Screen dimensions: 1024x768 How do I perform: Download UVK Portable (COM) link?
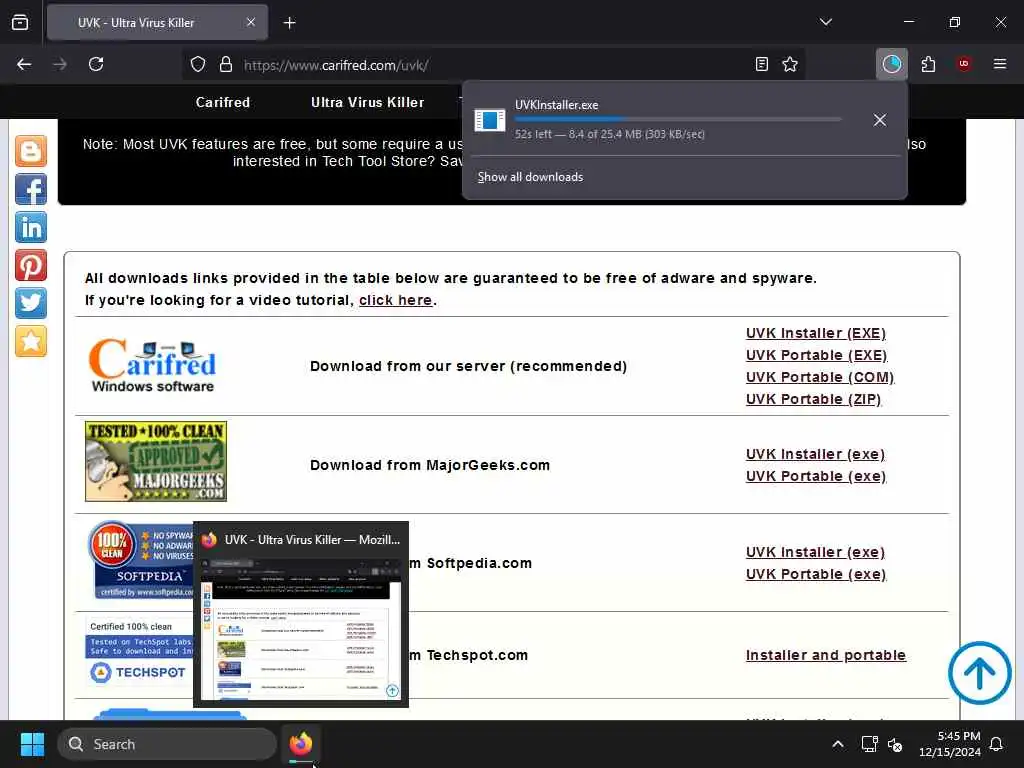click(x=820, y=377)
